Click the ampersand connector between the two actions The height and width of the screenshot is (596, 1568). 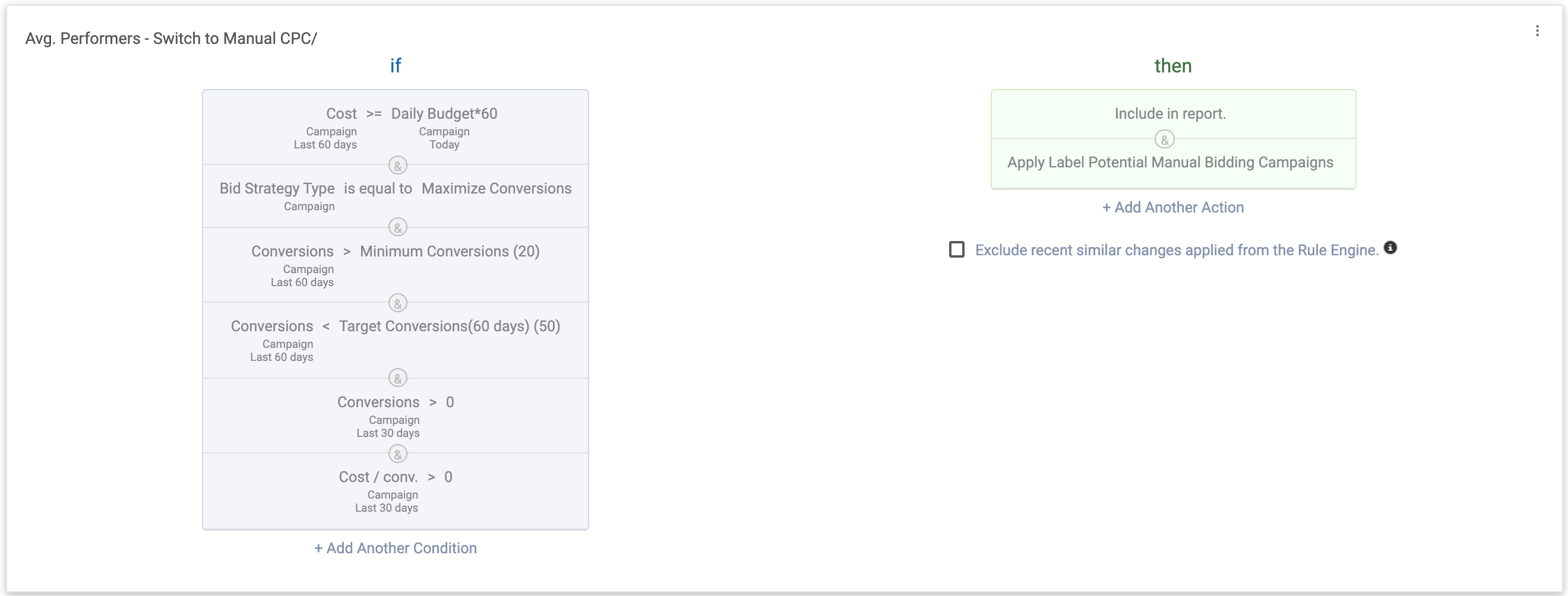[x=1165, y=140]
